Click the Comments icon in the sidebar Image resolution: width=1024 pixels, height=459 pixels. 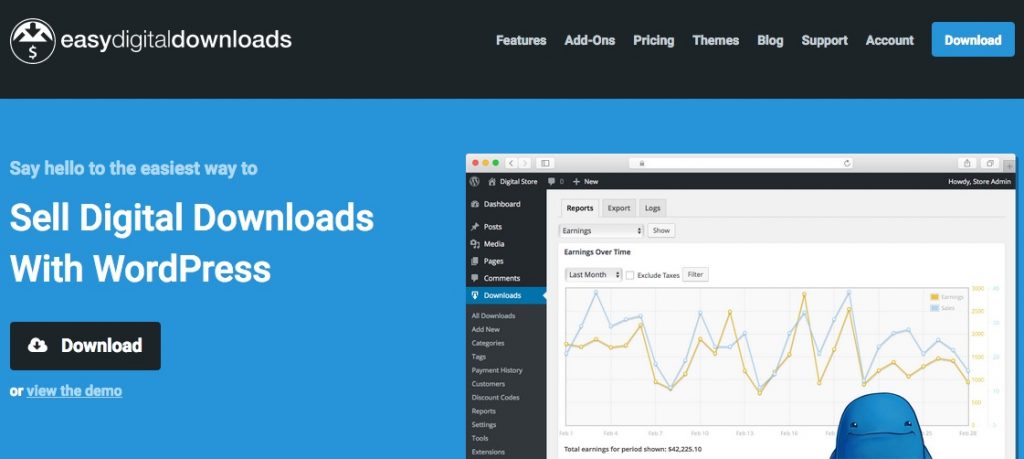[475, 278]
